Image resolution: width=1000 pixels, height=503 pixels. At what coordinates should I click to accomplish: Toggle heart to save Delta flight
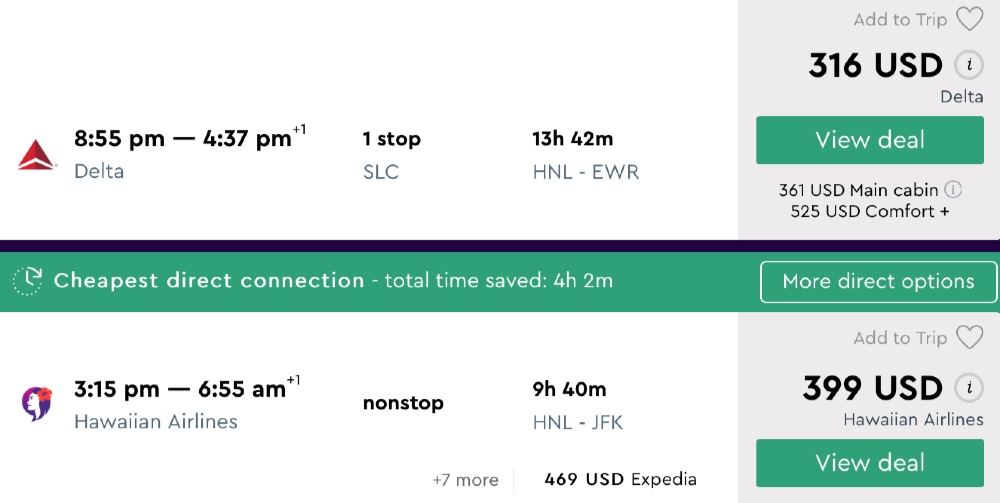point(969,19)
